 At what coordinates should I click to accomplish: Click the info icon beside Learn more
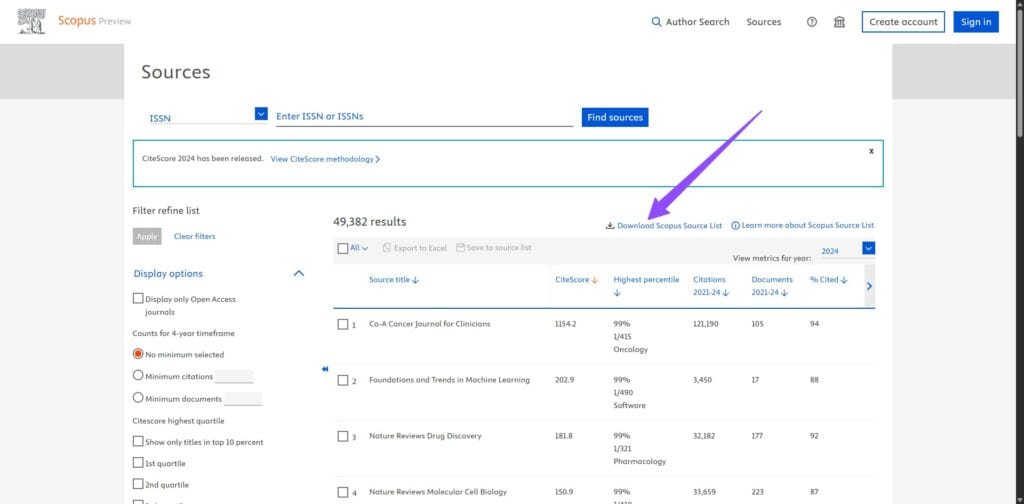click(735, 225)
